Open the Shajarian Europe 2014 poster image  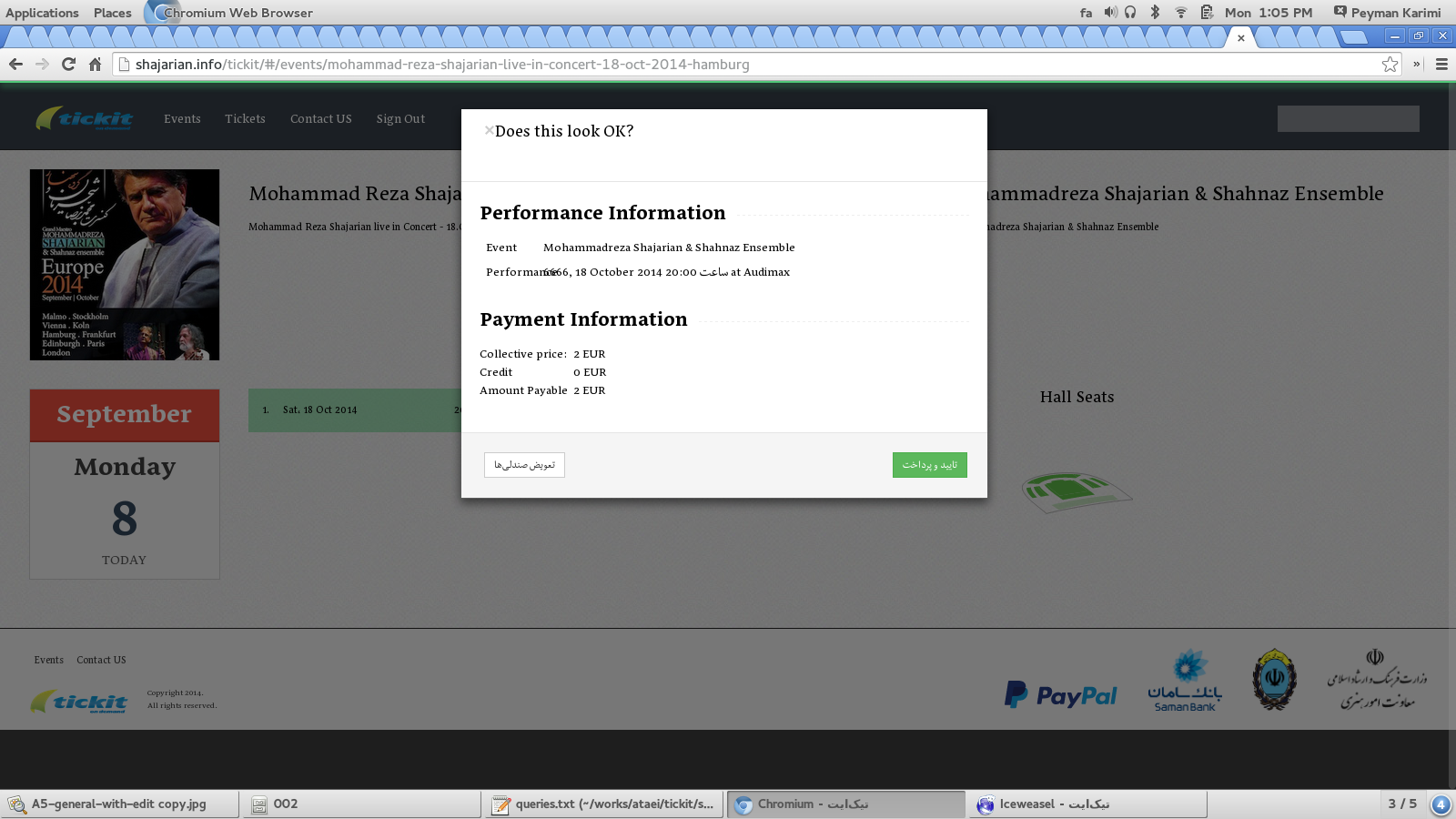pyautogui.click(x=125, y=265)
